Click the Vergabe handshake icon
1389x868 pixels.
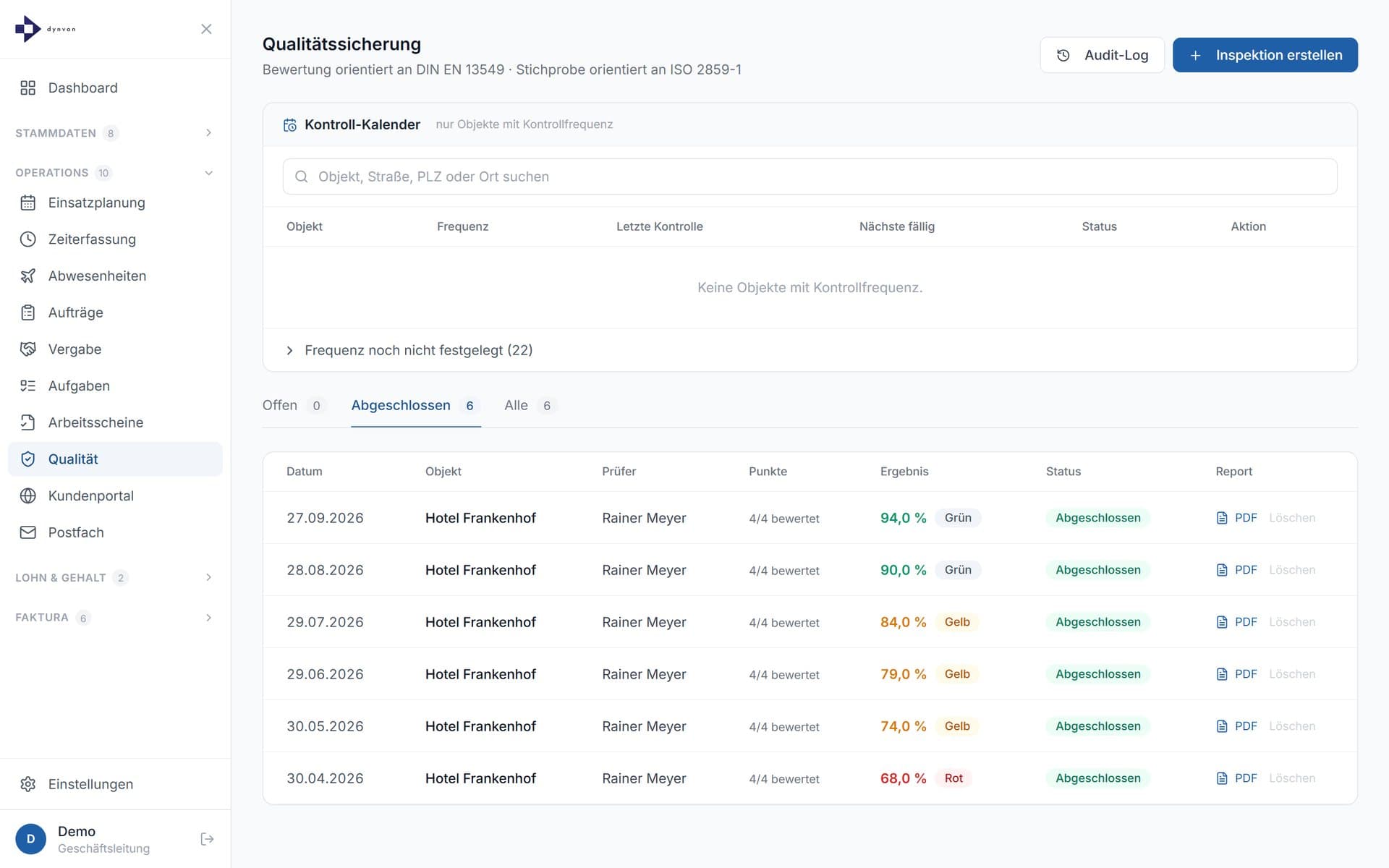pyautogui.click(x=27, y=349)
